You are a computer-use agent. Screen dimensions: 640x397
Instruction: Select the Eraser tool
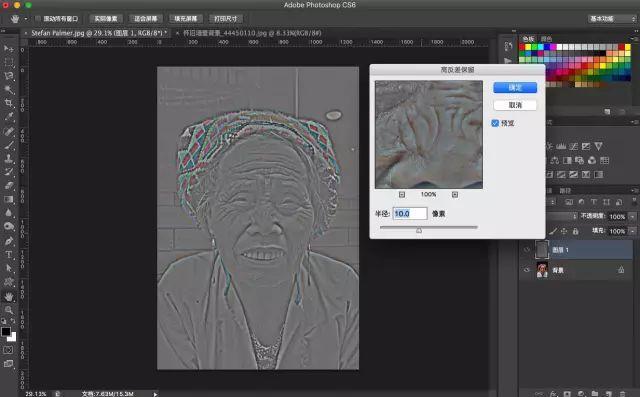click(9, 186)
